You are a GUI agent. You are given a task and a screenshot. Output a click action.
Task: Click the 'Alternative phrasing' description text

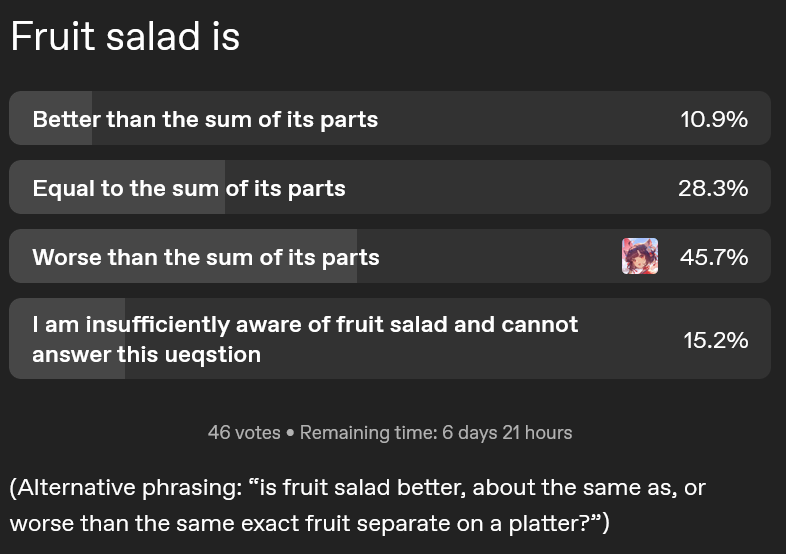357,505
